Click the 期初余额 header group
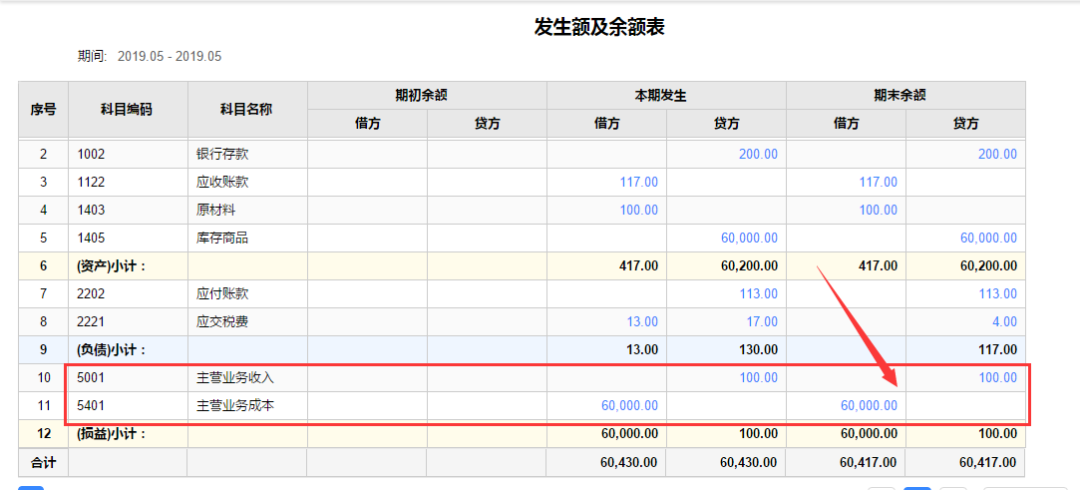Screen dimensions: 1080x490 (x=426, y=95)
